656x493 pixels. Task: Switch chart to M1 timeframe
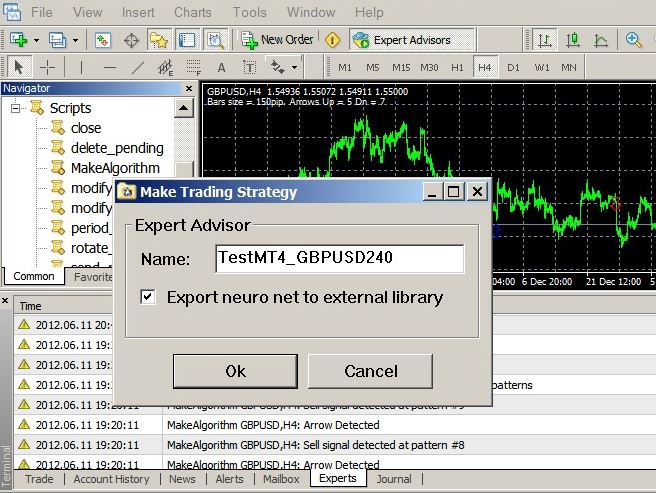pyautogui.click(x=345, y=67)
